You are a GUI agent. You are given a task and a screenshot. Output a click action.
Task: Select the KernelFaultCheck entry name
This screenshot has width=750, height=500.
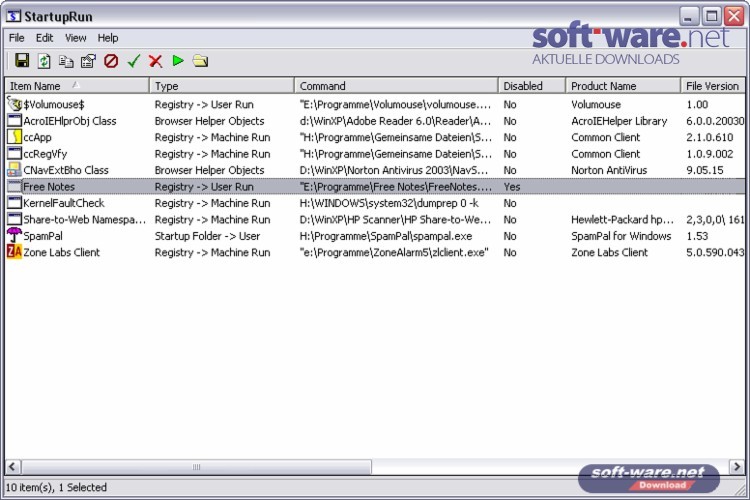click(64, 203)
